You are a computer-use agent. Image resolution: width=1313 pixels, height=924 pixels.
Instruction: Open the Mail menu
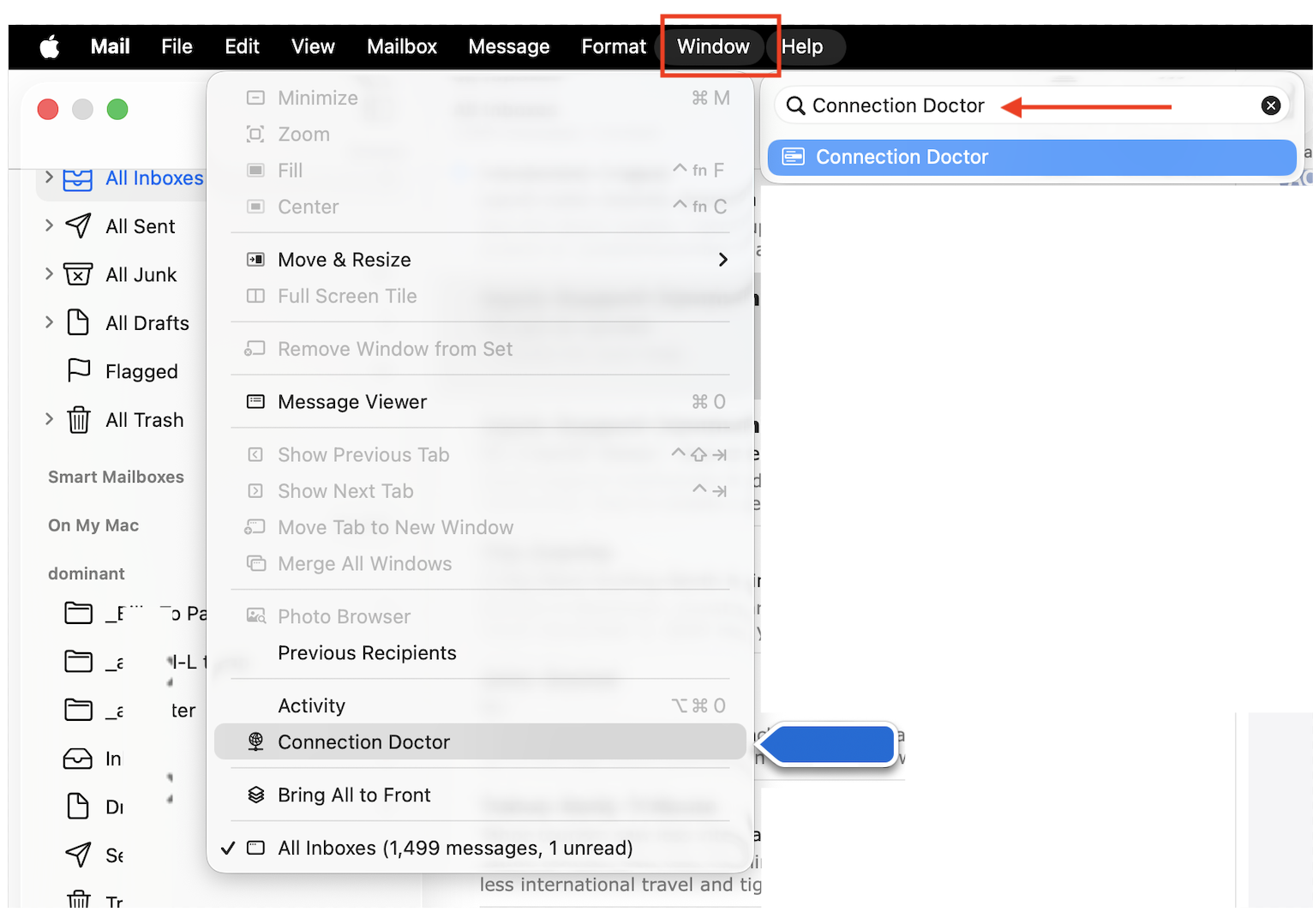[111, 46]
